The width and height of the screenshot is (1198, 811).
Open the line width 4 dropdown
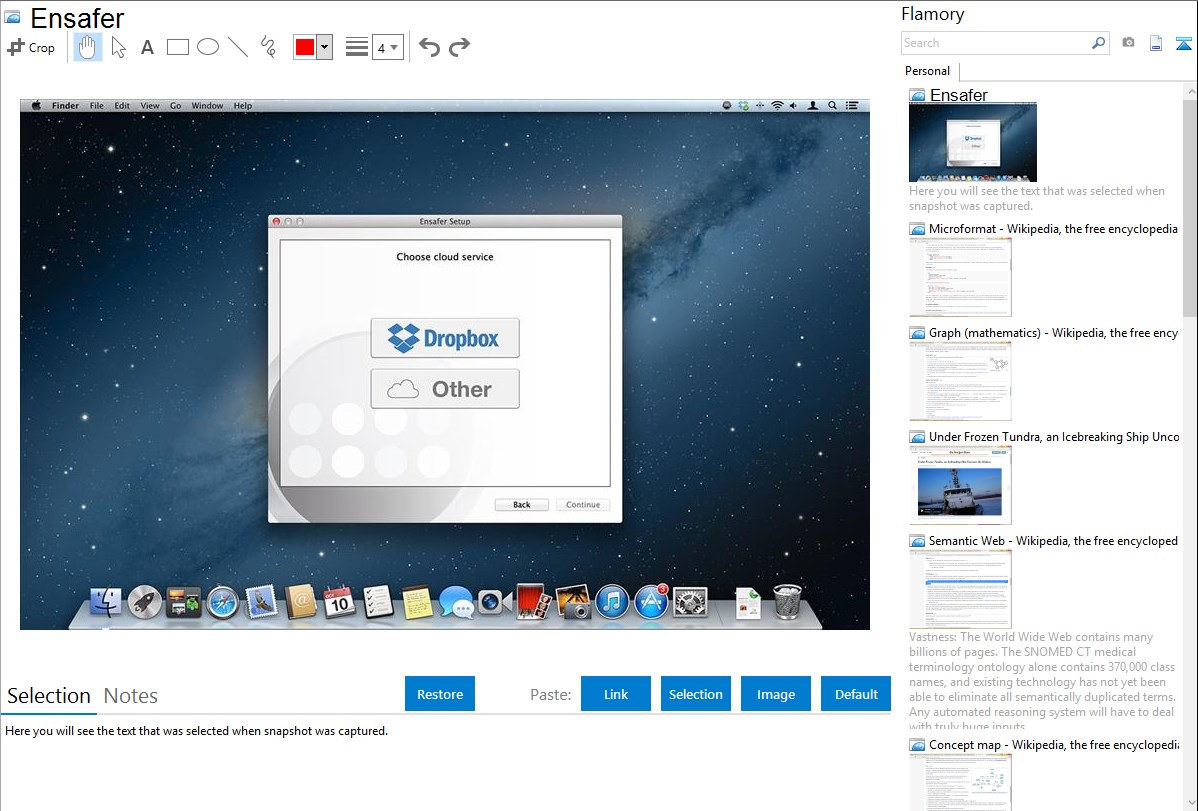click(x=388, y=47)
